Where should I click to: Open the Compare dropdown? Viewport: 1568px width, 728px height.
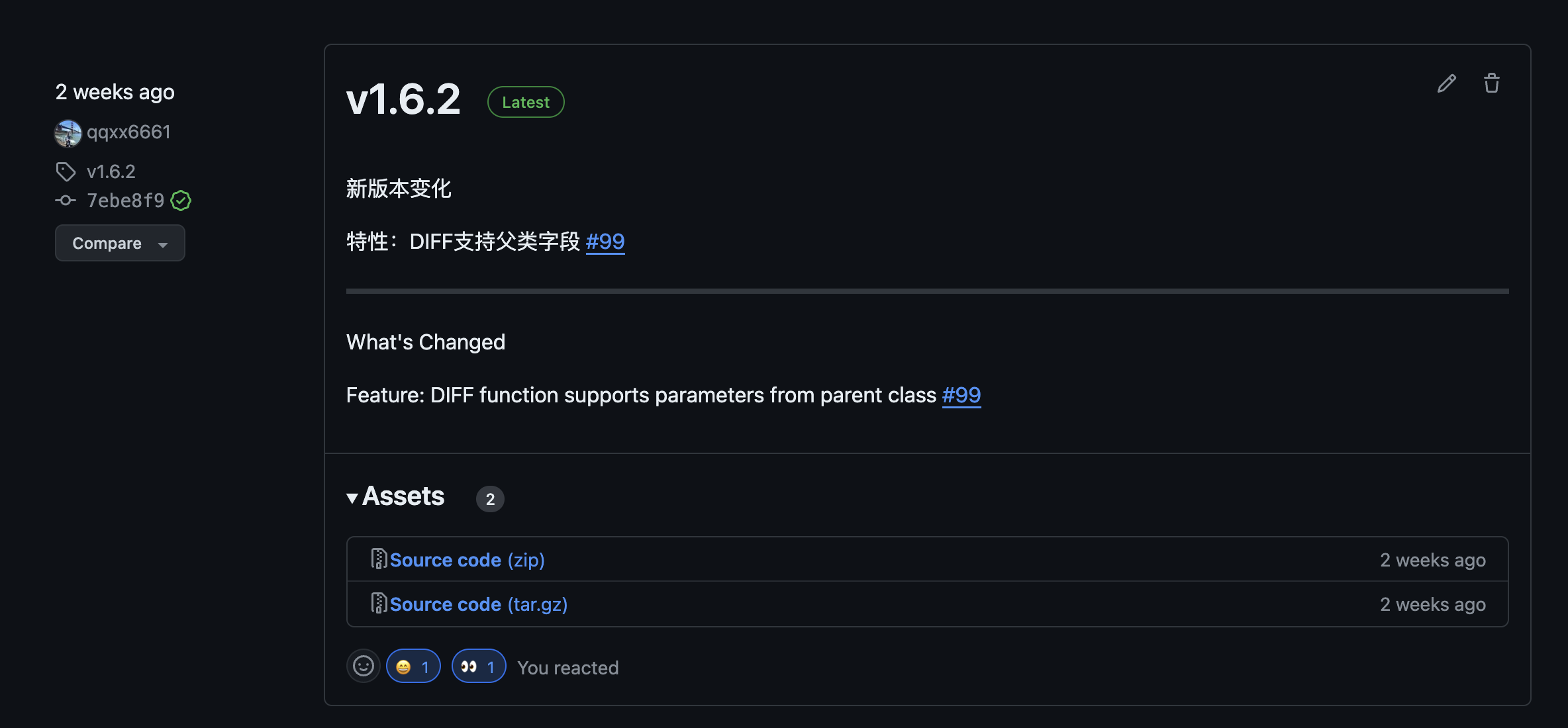(x=120, y=243)
